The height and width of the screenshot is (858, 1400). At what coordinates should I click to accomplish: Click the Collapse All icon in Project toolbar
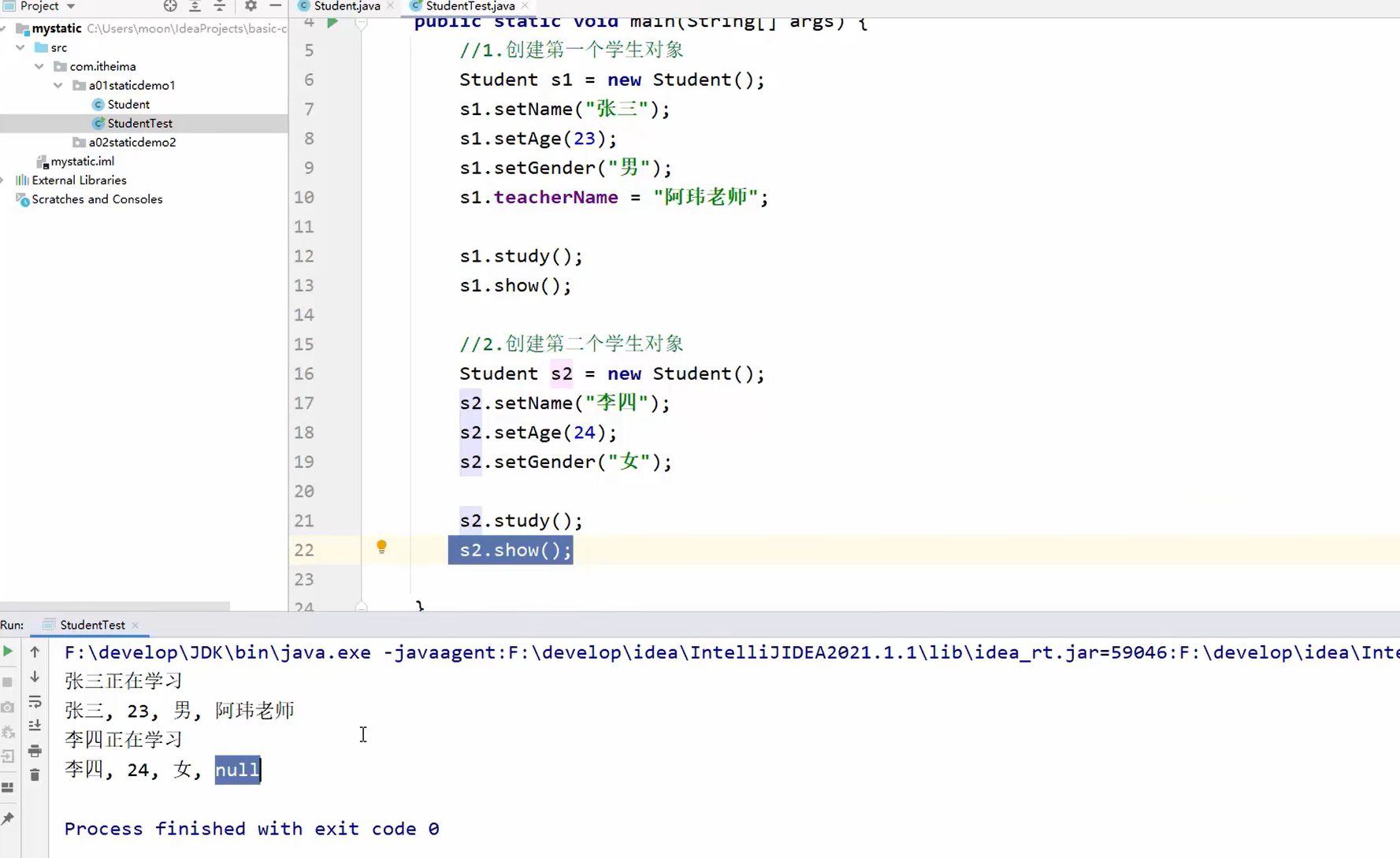pos(220,6)
